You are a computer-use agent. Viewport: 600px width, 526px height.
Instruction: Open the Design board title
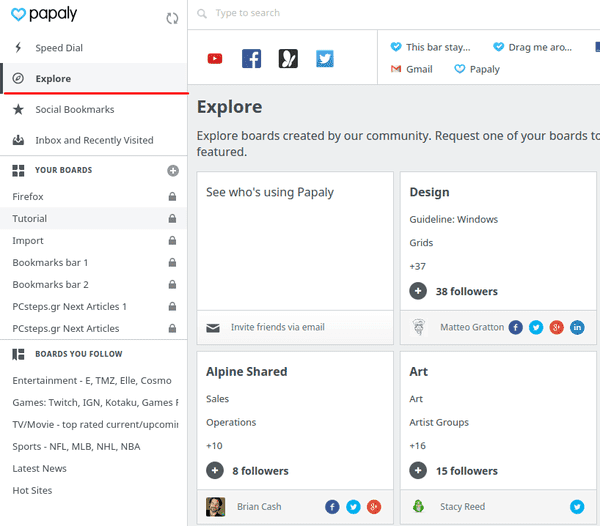429,192
